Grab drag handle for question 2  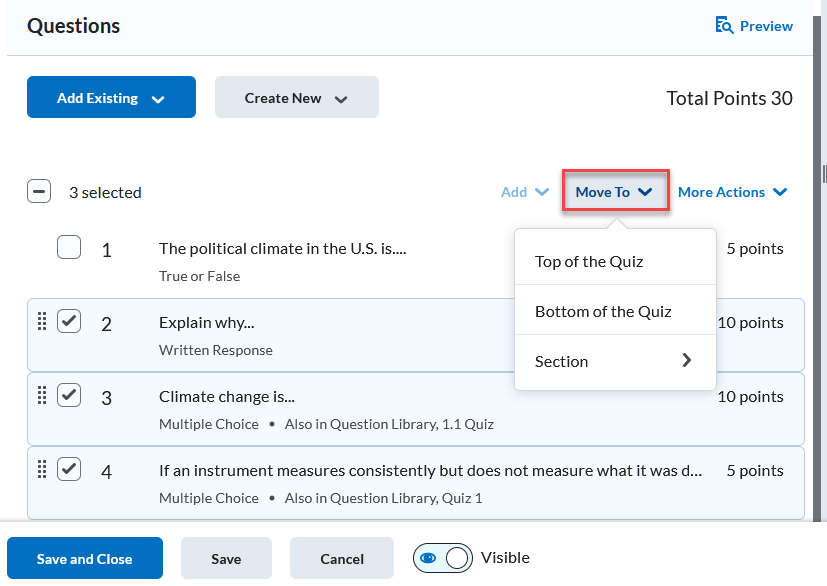(x=42, y=322)
